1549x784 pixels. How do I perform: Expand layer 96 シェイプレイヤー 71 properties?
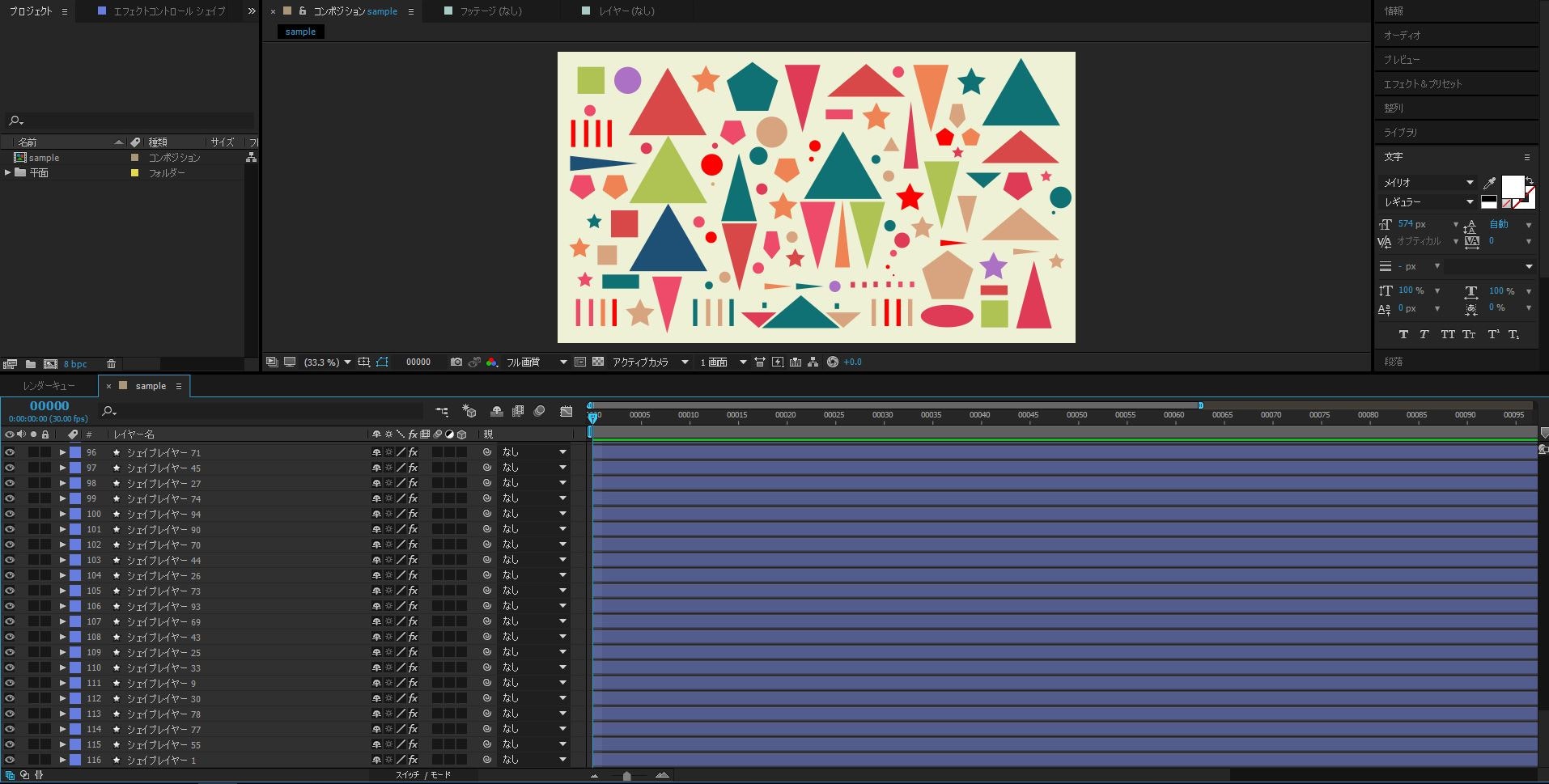point(62,452)
